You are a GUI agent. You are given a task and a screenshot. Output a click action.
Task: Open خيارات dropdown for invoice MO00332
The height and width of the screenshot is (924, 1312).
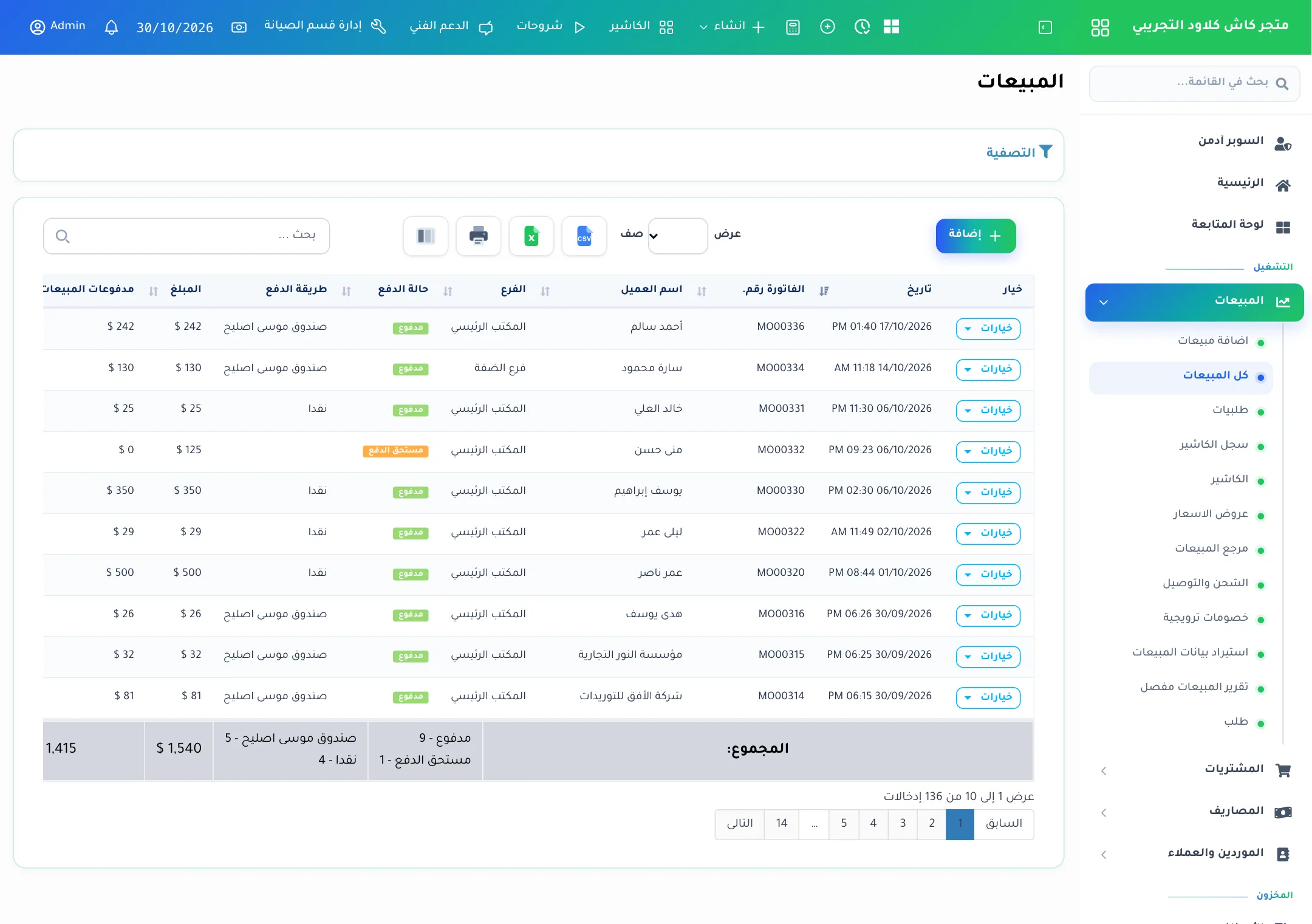pos(988,451)
